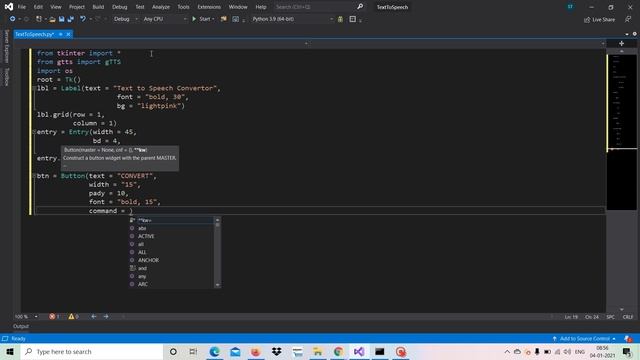Select ANCHOR in autocomplete list
The width and height of the screenshot is (640, 360).
coord(171,260)
